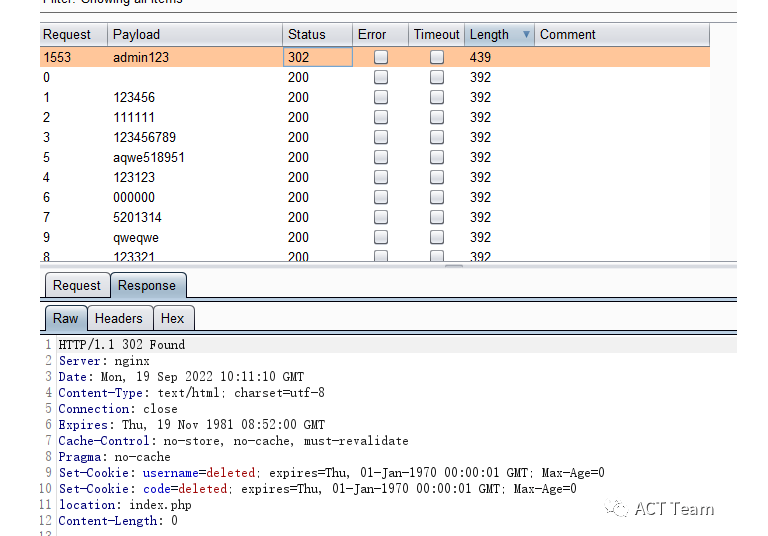768x536 pixels.
Task: Click the Error column header
Action: [x=381, y=35]
